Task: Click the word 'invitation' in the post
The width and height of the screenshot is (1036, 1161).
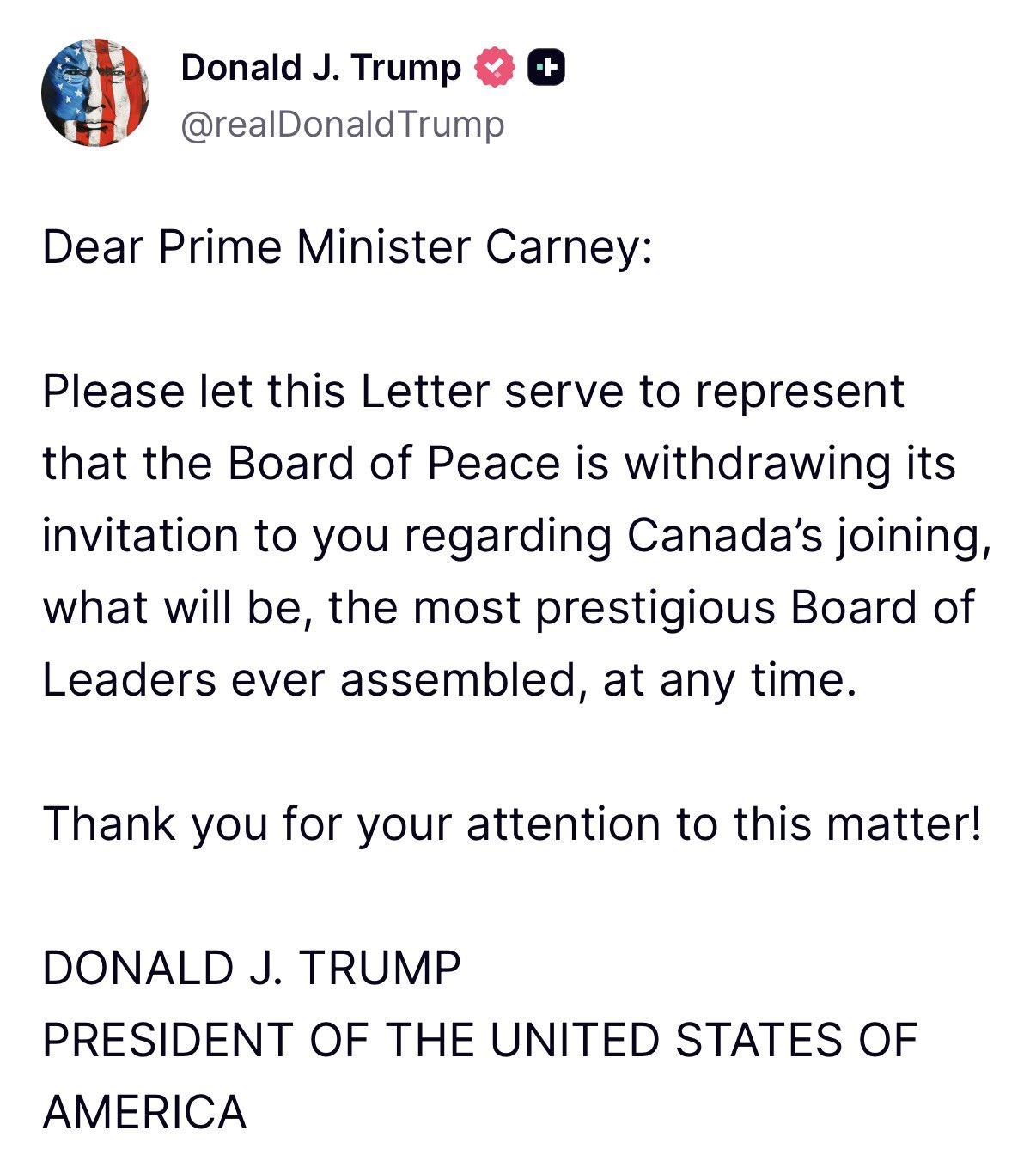Action: [x=140, y=536]
